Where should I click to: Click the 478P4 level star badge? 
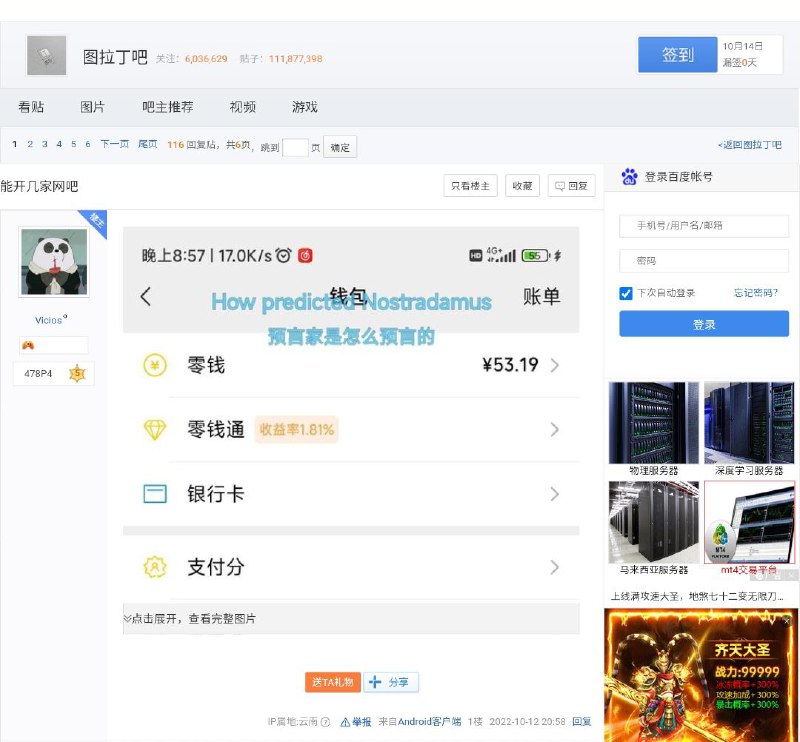(x=77, y=374)
